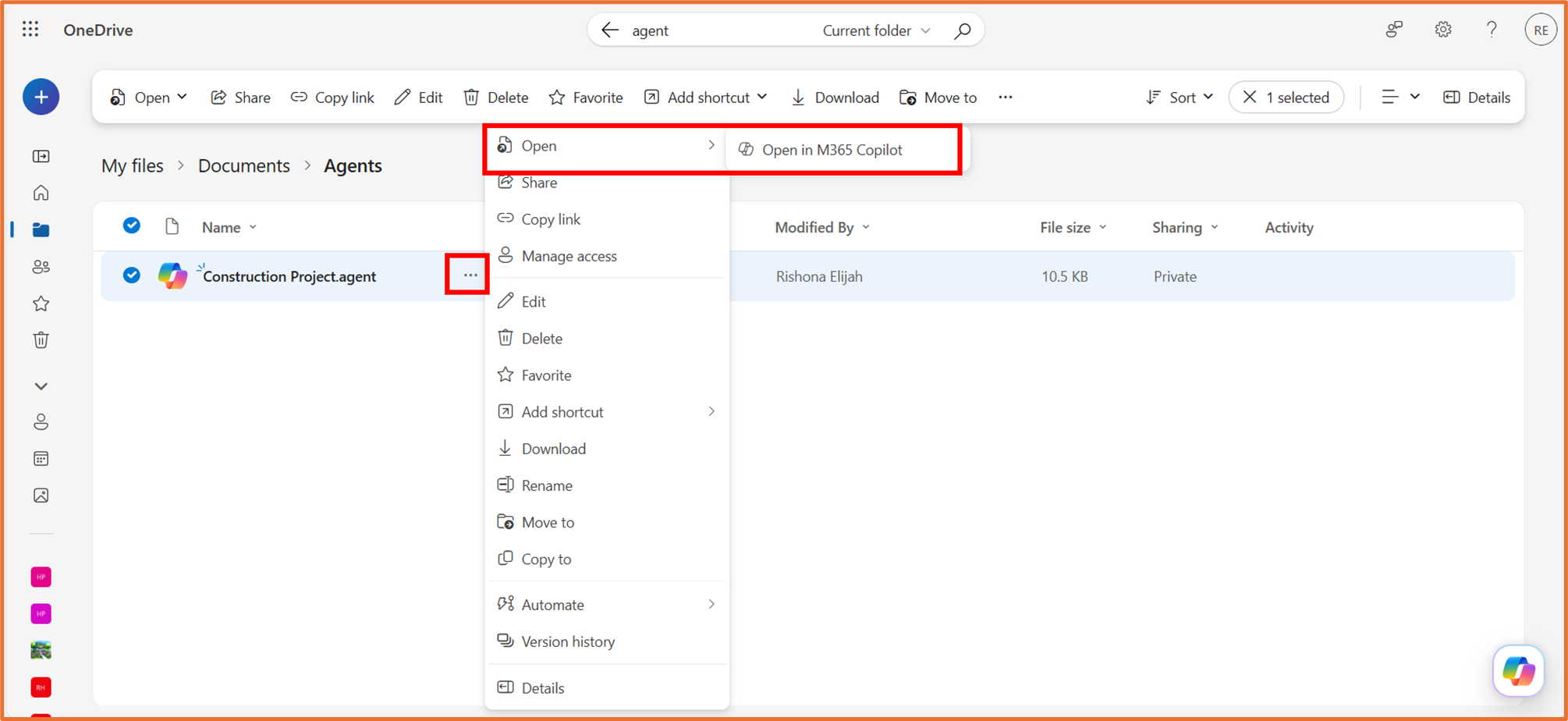Toggle the select-all checkbox in header
Viewport: 1568px width, 721px height.
pyautogui.click(x=132, y=226)
